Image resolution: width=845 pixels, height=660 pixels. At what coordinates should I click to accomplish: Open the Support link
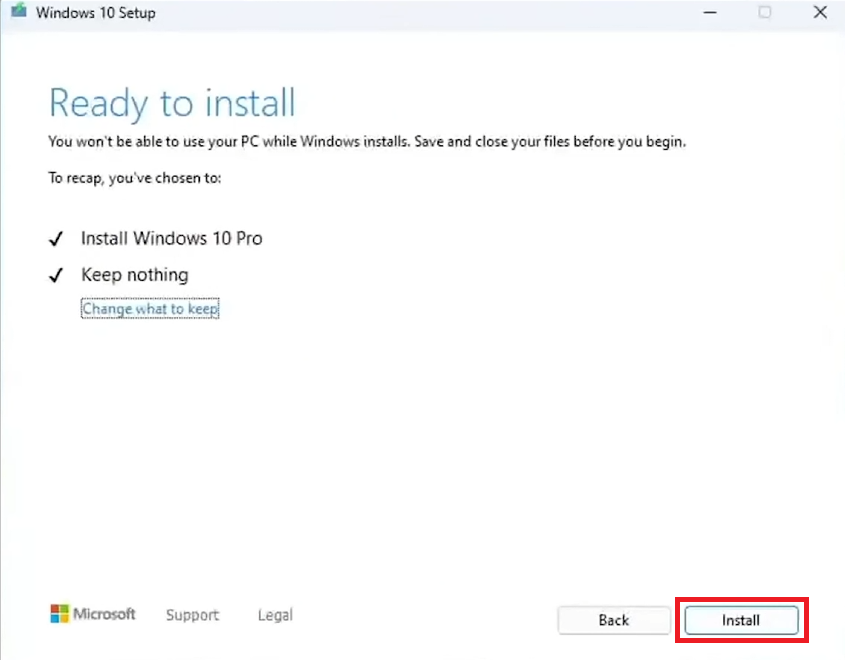click(192, 615)
